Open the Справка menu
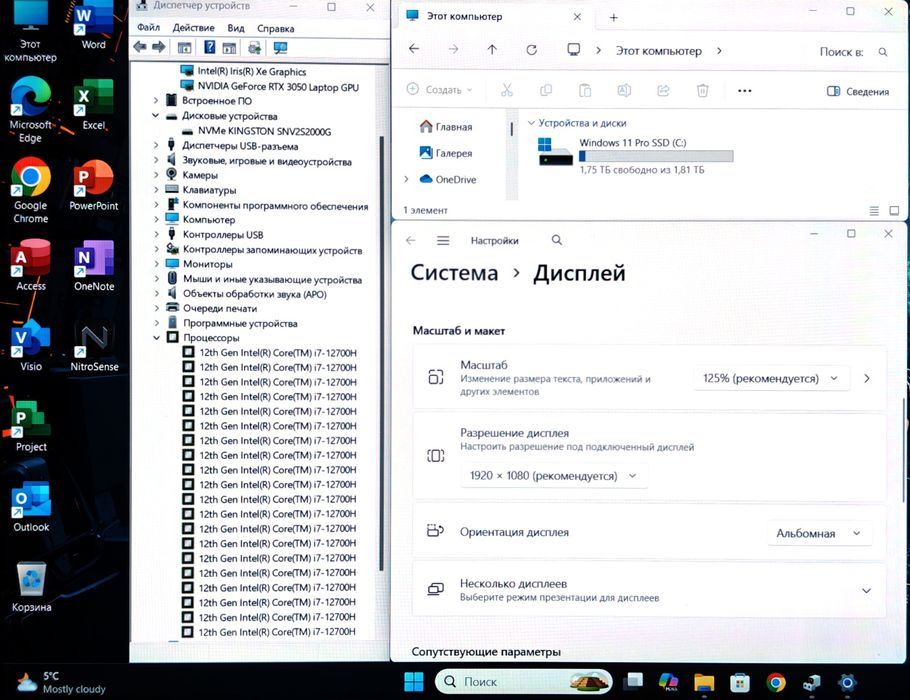Image resolution: width=910 pixels, height=700 pixels. tap(276, 28)
